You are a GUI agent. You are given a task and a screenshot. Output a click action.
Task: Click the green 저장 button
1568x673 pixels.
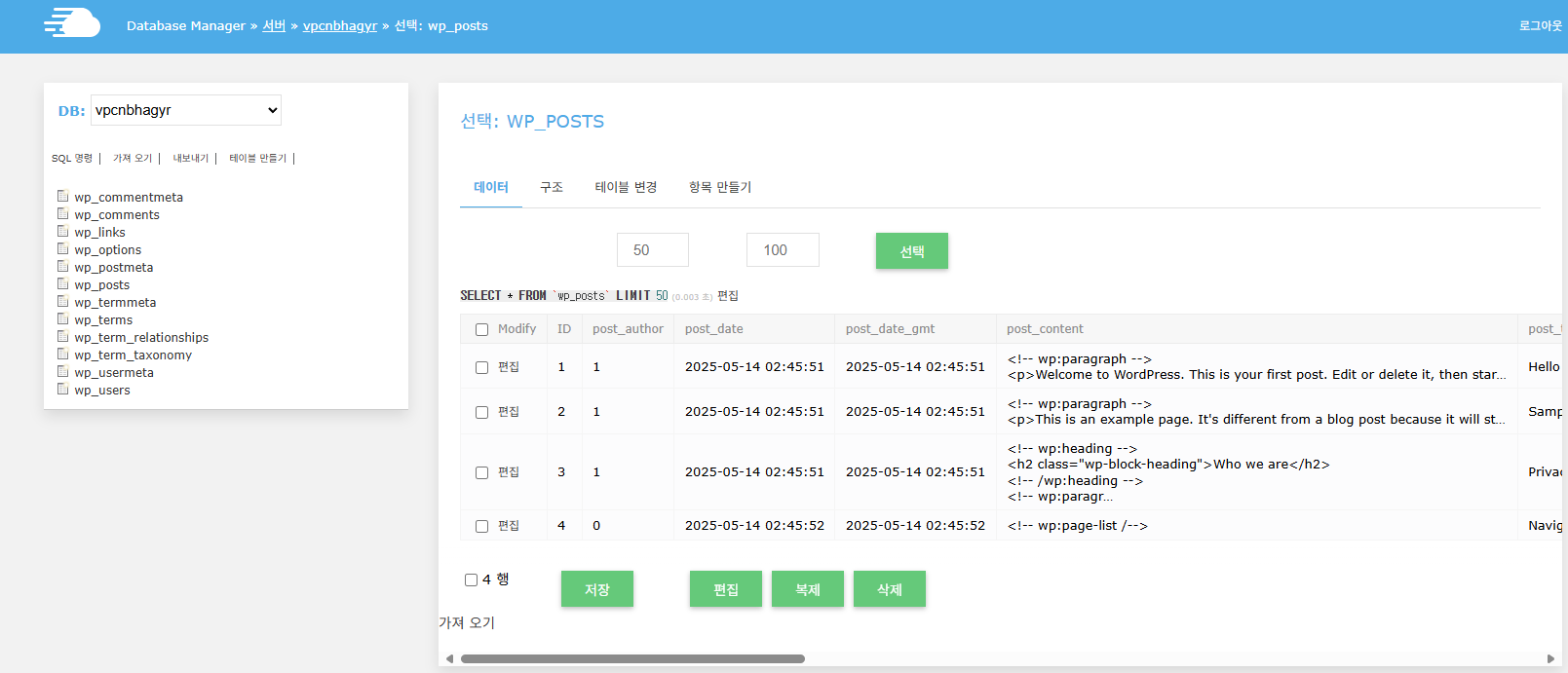pyautogui.click(x=597, y=589)
